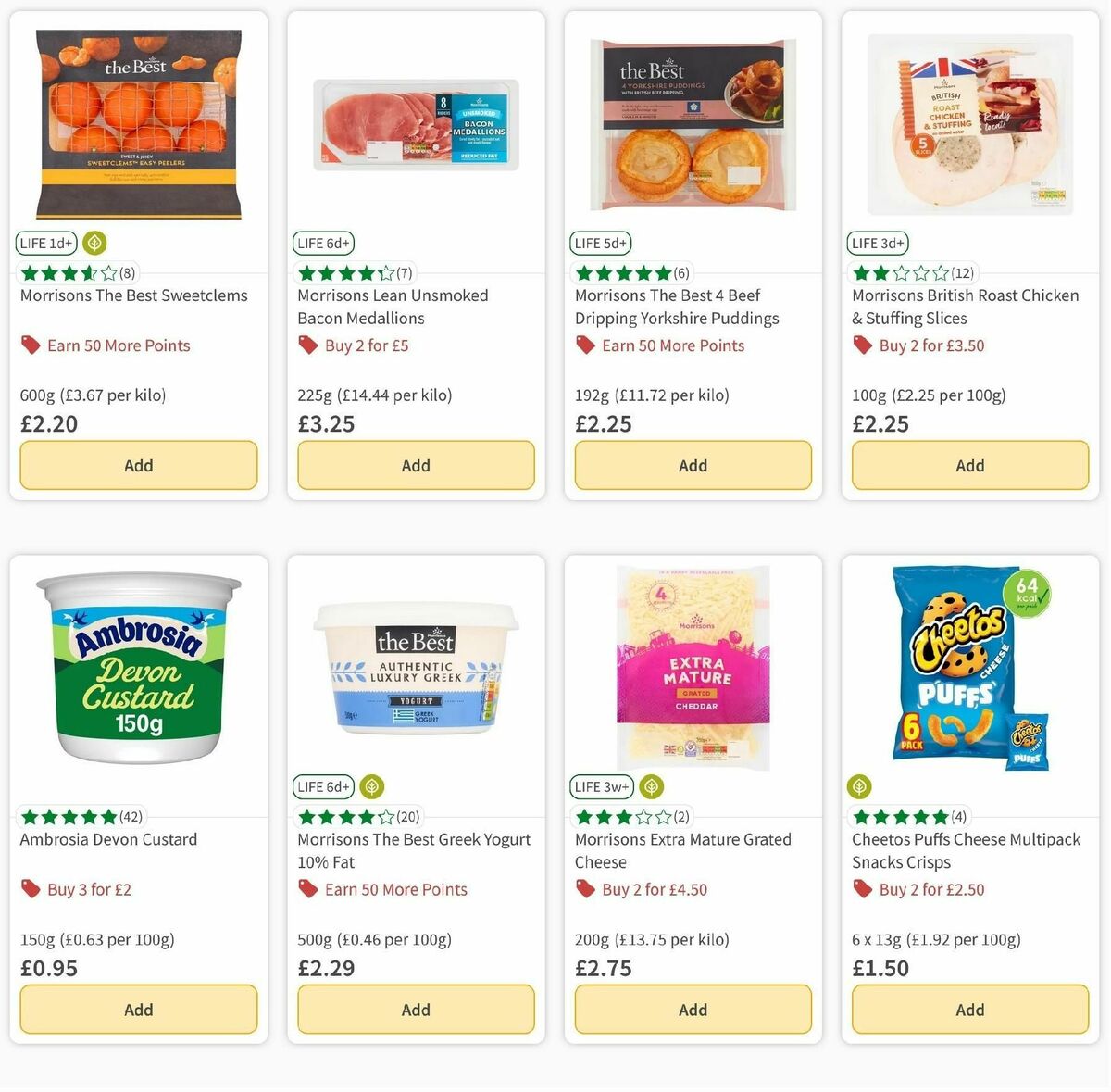The height and width of the screenshot is (1092, 1111).
Task: Click the offer tag icon beside Buy 2 for £3.50
Action: (x=861, y=344)
